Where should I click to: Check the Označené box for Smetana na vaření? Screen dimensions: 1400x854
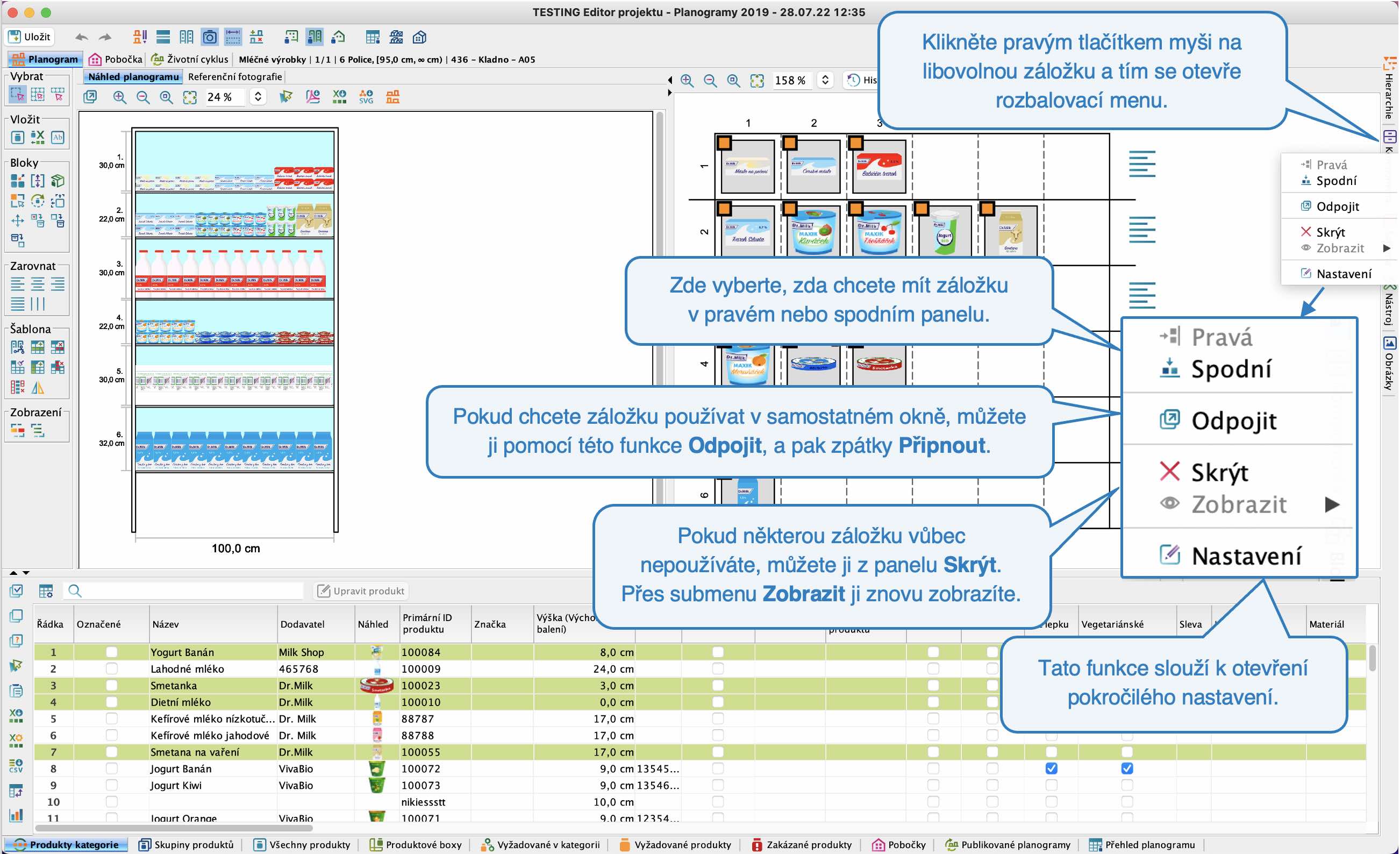pos(111,752)
